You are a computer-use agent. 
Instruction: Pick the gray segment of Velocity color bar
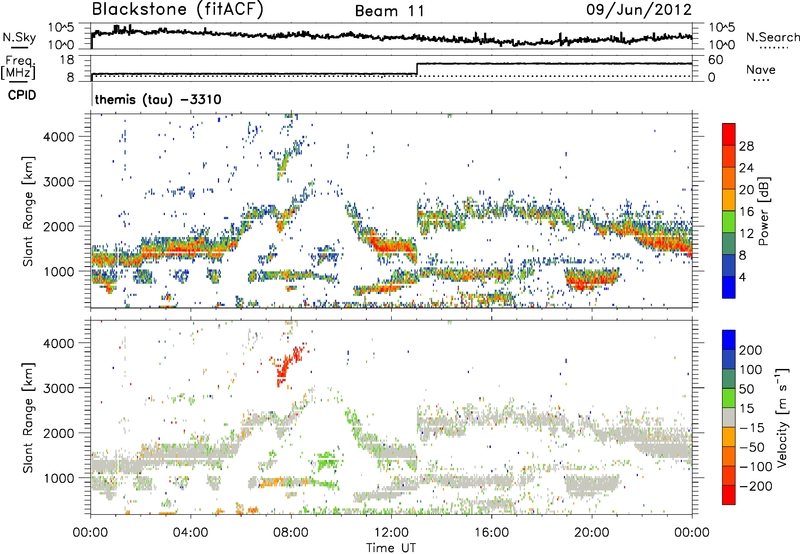pos(729,417)
